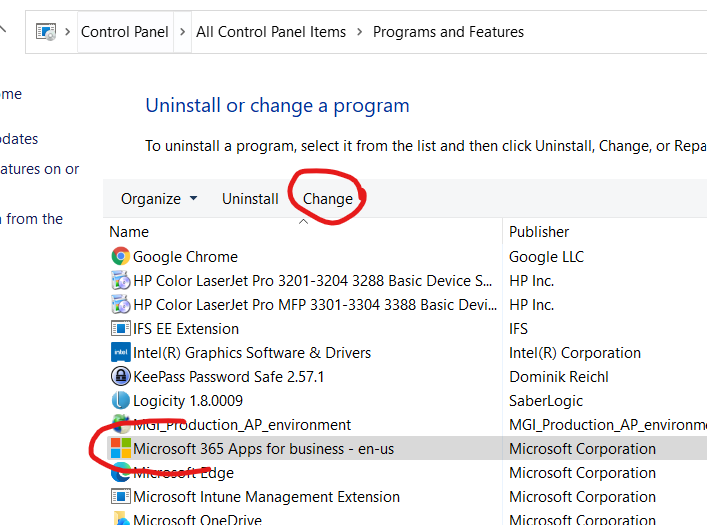Select the Microsoft Intune Management Extension icon
This screenshot has width=707, height=525.
coord(120,497)
